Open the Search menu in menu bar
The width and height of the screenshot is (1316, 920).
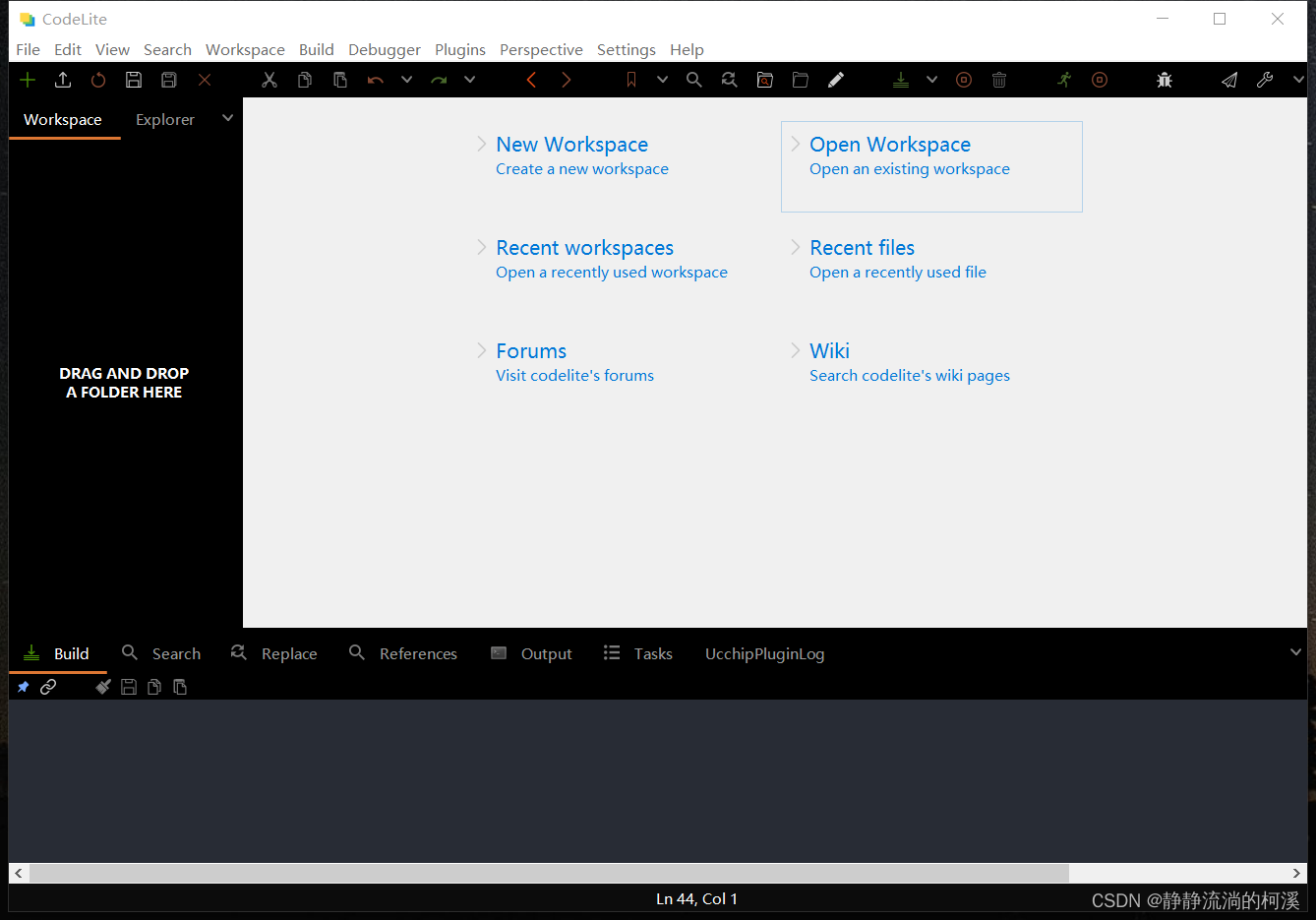point(167,49)
